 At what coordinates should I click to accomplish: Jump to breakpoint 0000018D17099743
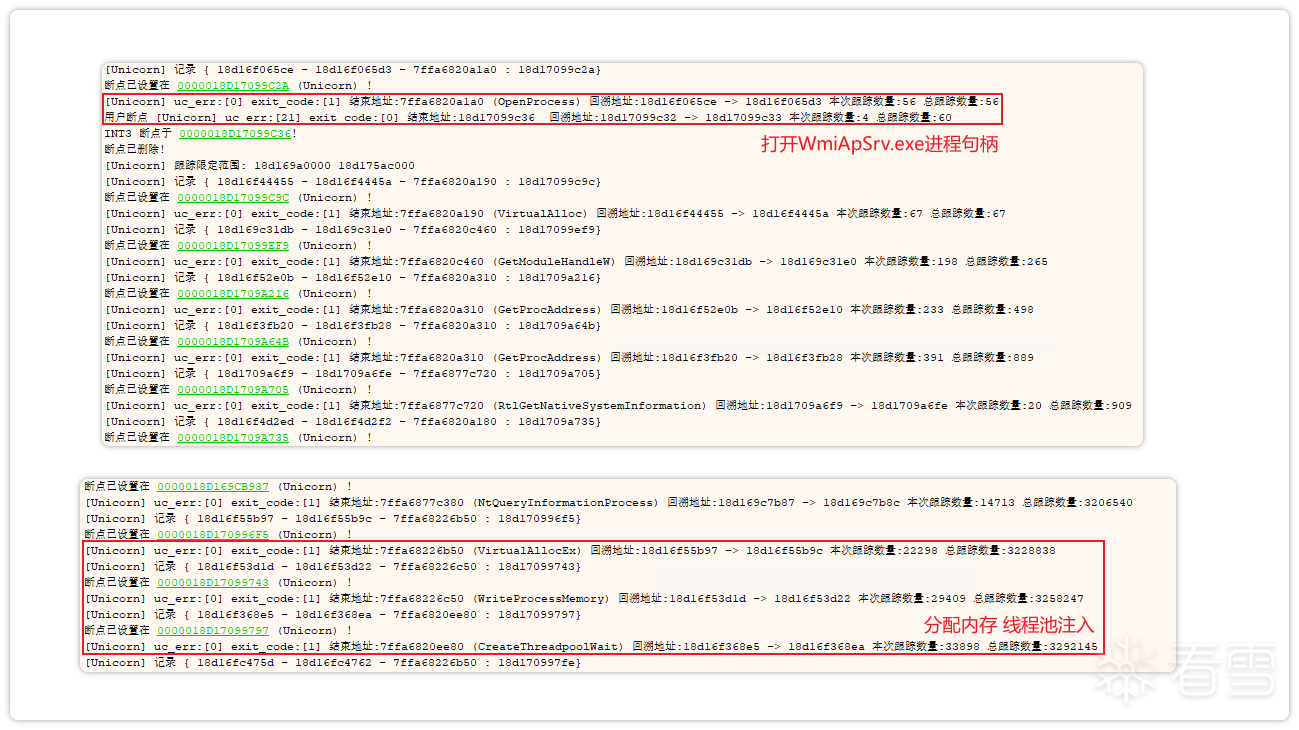click(212, 583)
